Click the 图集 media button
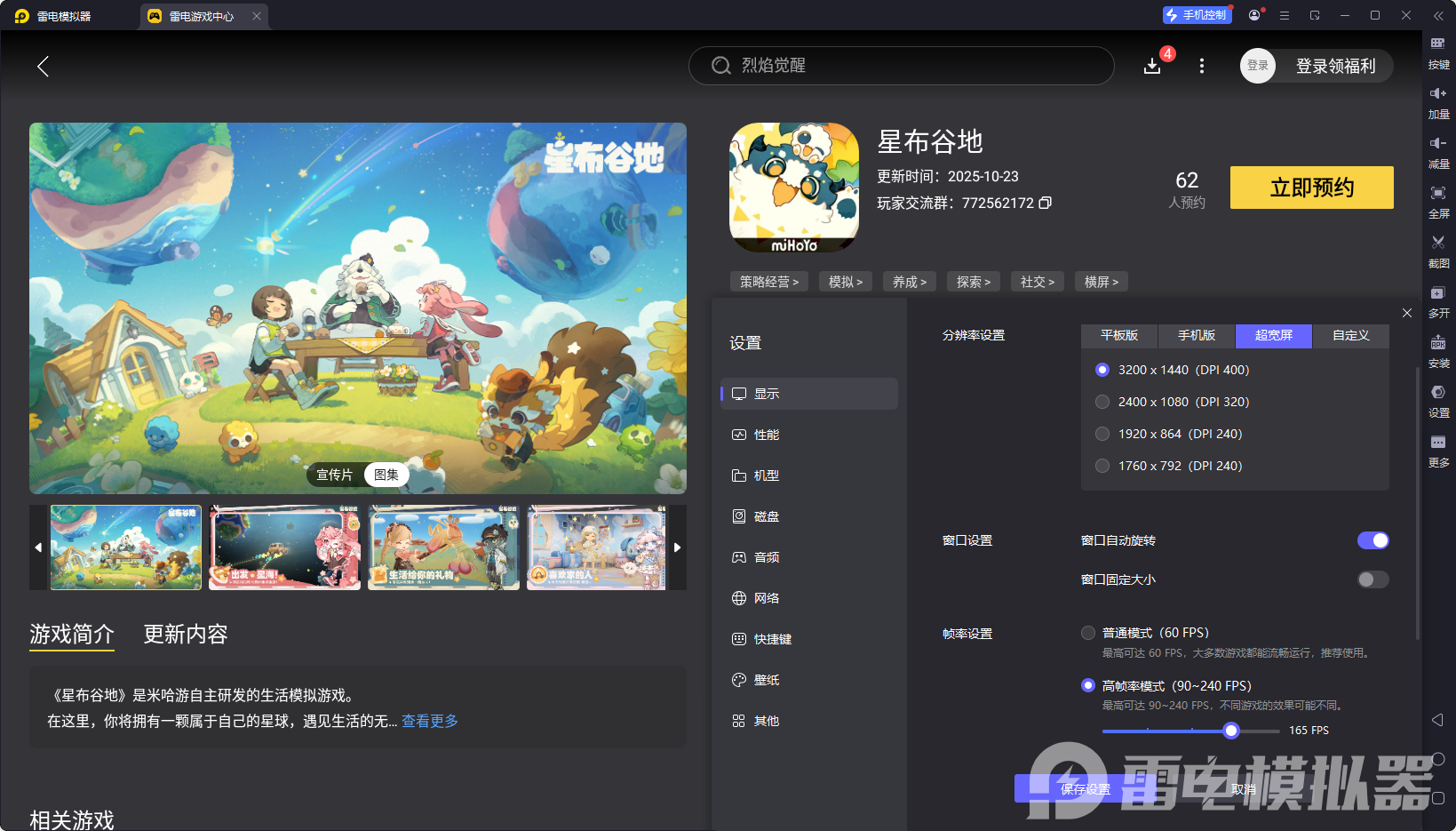 (x=386, y=475)
